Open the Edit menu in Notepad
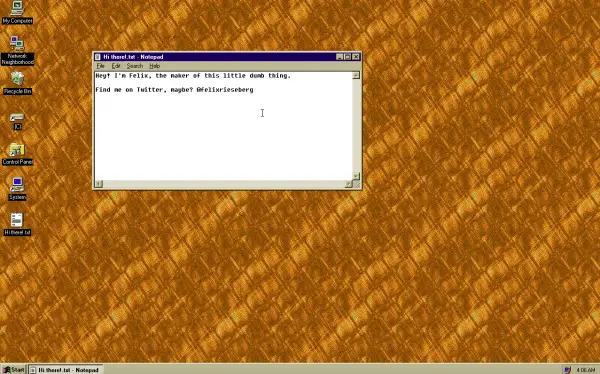The image size is (600, 374). click(116, 66)
